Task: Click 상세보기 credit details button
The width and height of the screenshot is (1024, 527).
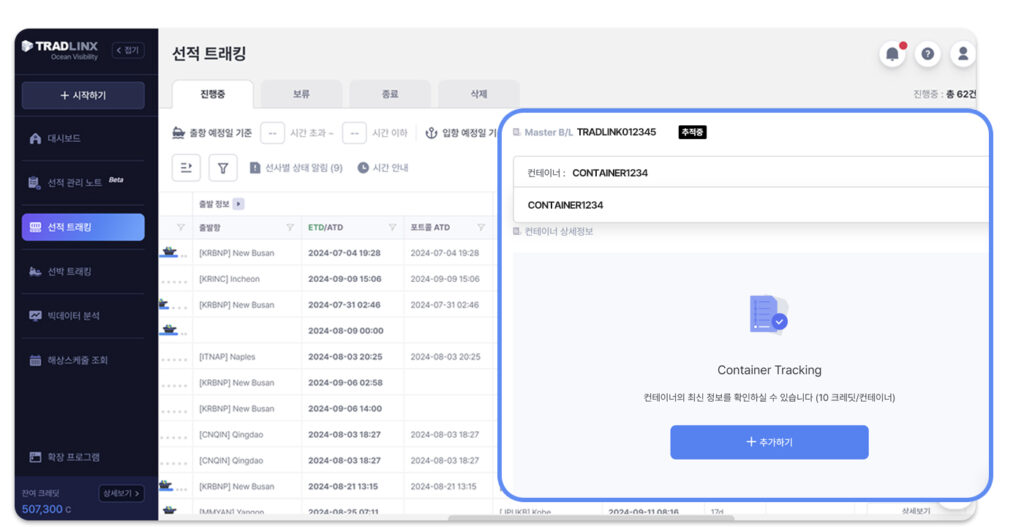Action: [x=121, y=494]
